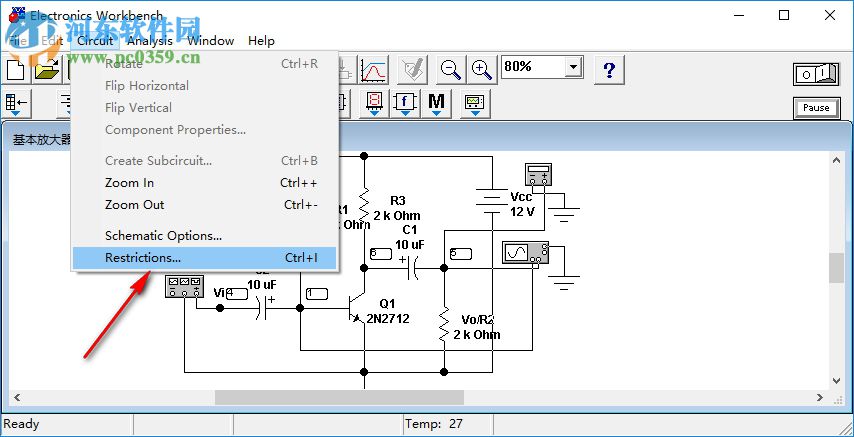Select the Q1 2N2712 transistor symbol

[357, 307]
